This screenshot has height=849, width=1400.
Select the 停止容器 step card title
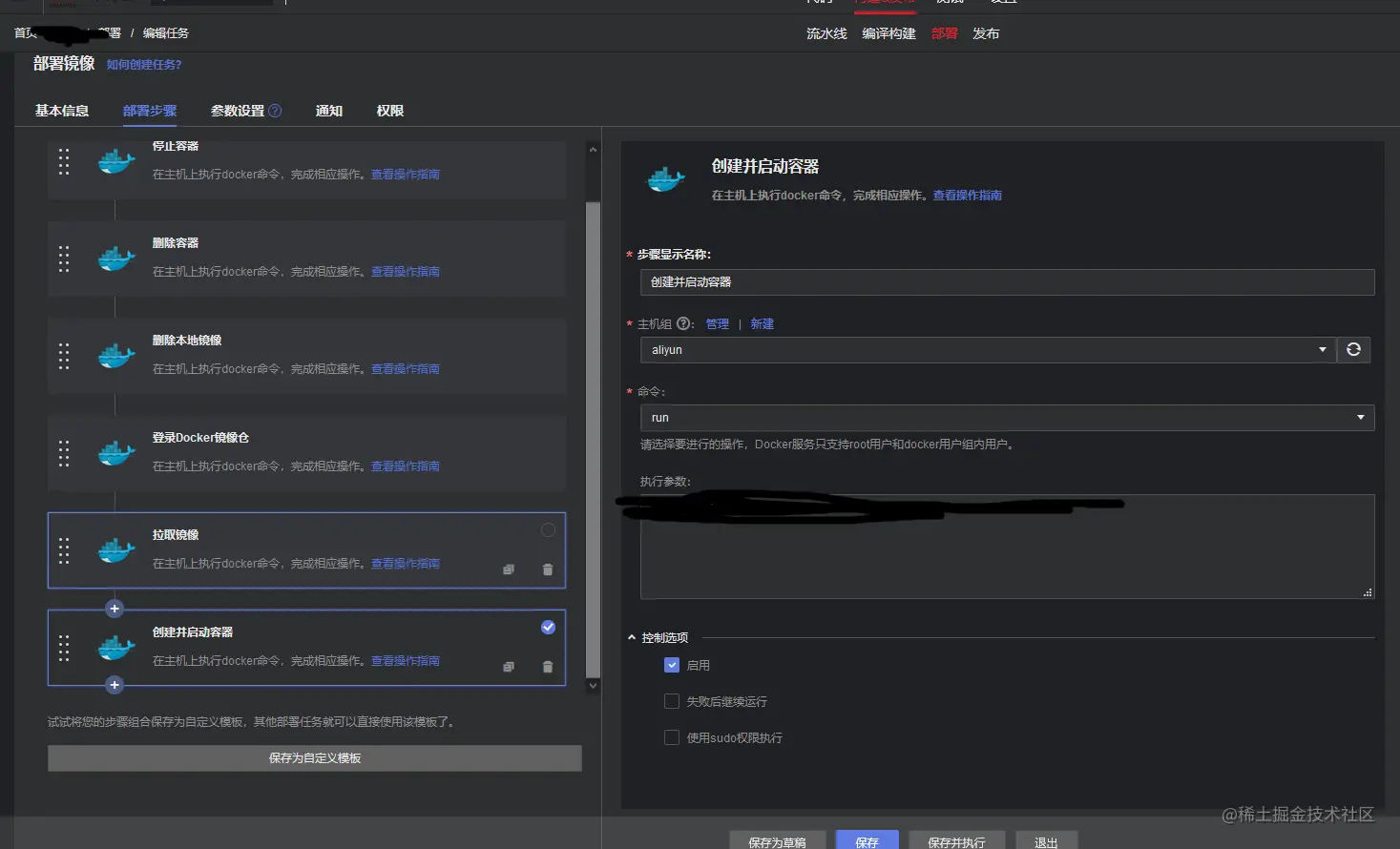point(176,146)
